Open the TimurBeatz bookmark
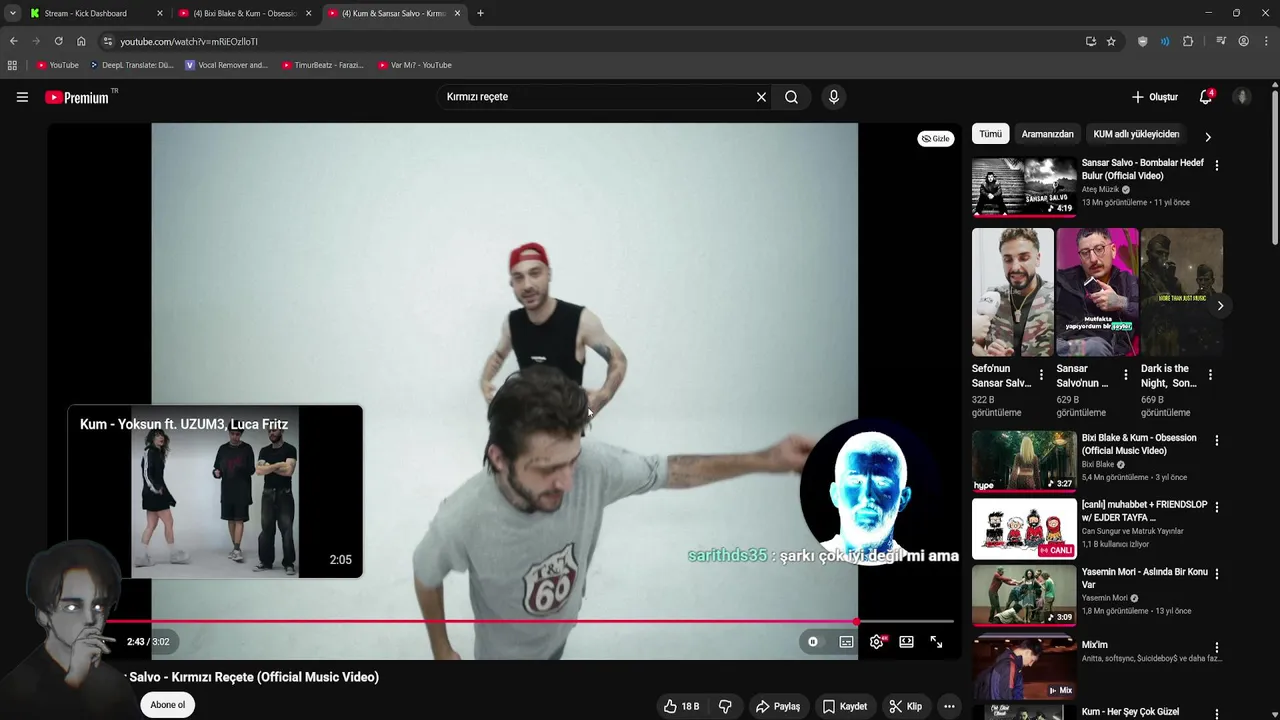 pyautogui.click(x=323, y=65)
